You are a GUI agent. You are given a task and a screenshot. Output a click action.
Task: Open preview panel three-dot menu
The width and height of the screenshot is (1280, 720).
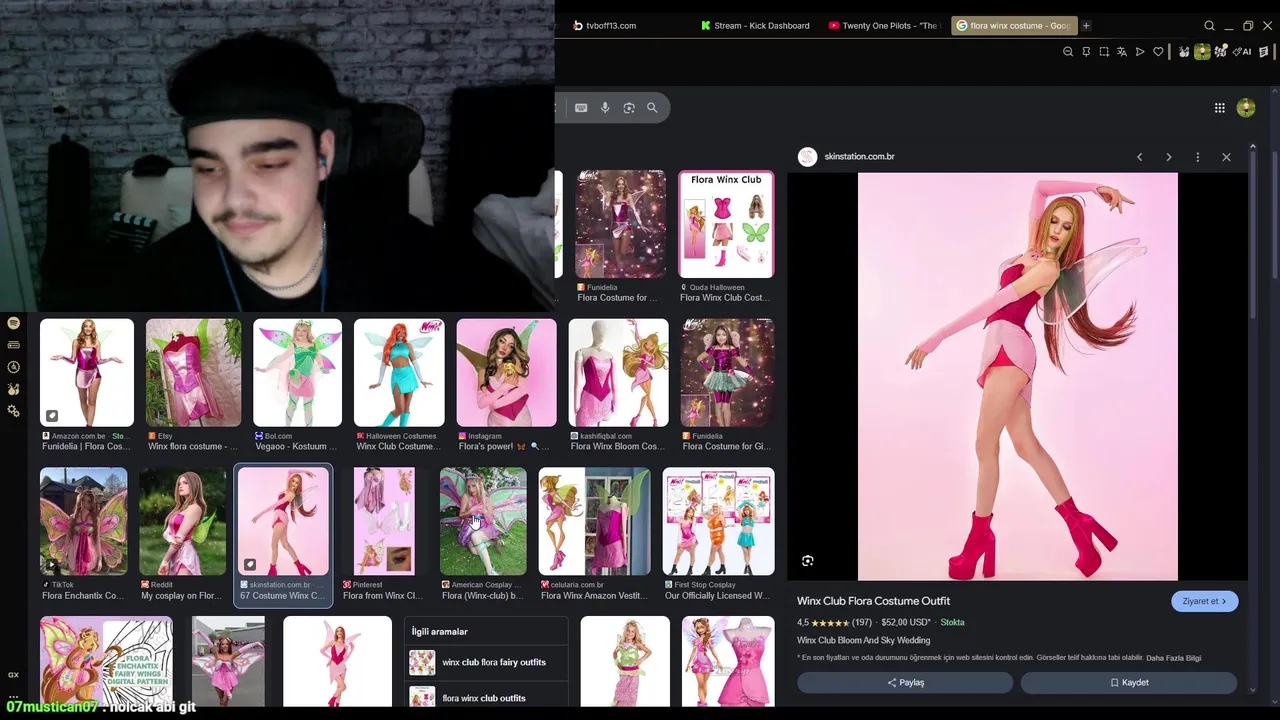[1197, 157]
